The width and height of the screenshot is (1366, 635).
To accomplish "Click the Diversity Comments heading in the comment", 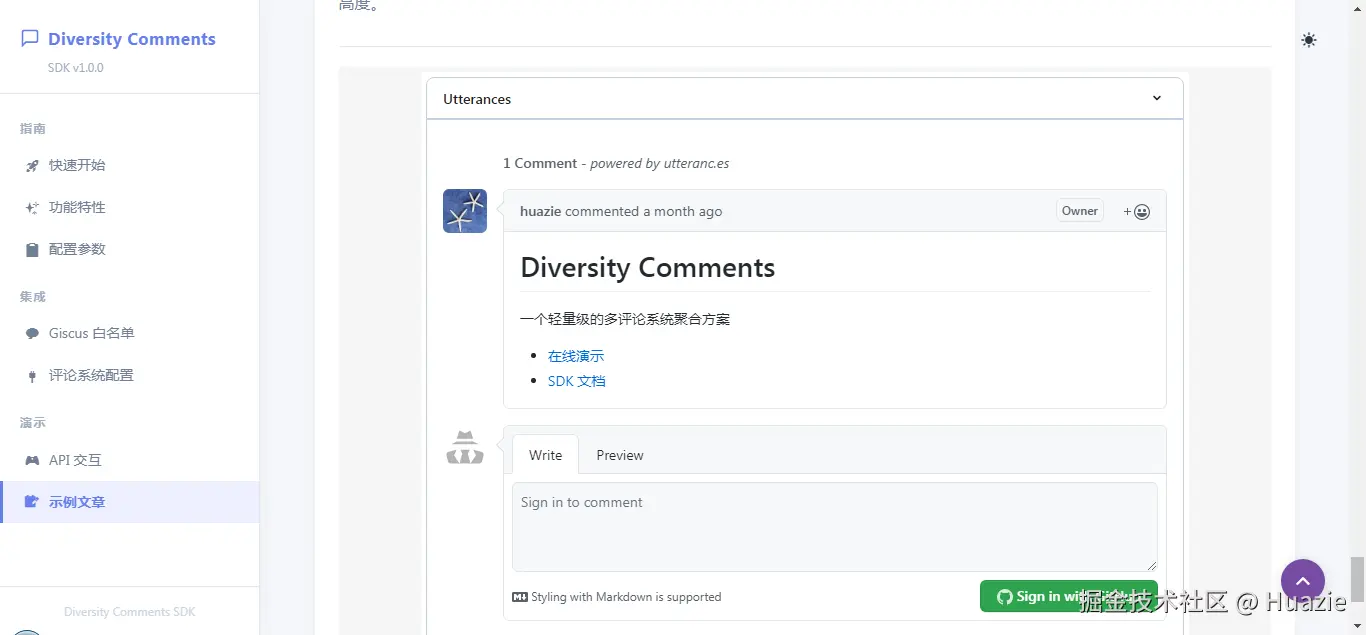I will (648, 268).
